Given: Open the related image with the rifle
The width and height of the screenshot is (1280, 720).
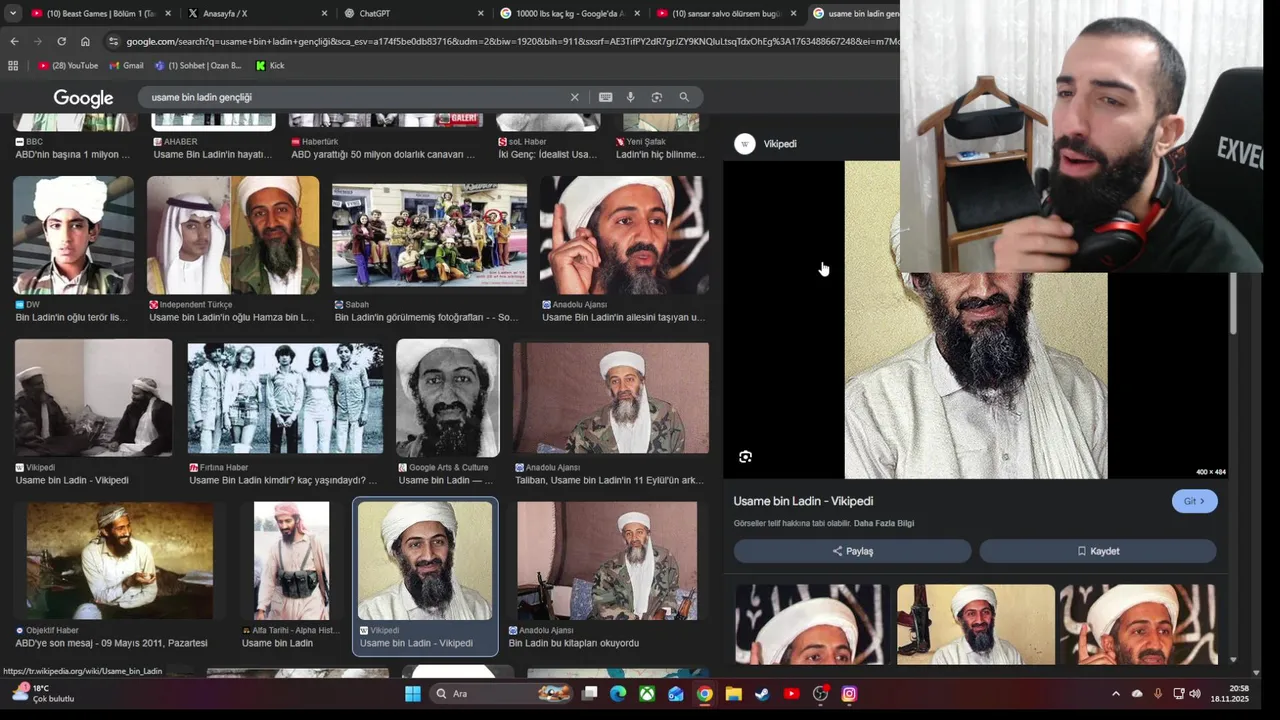Looking at the screenshot, I should pyautogui.click(x=976, y=624).
